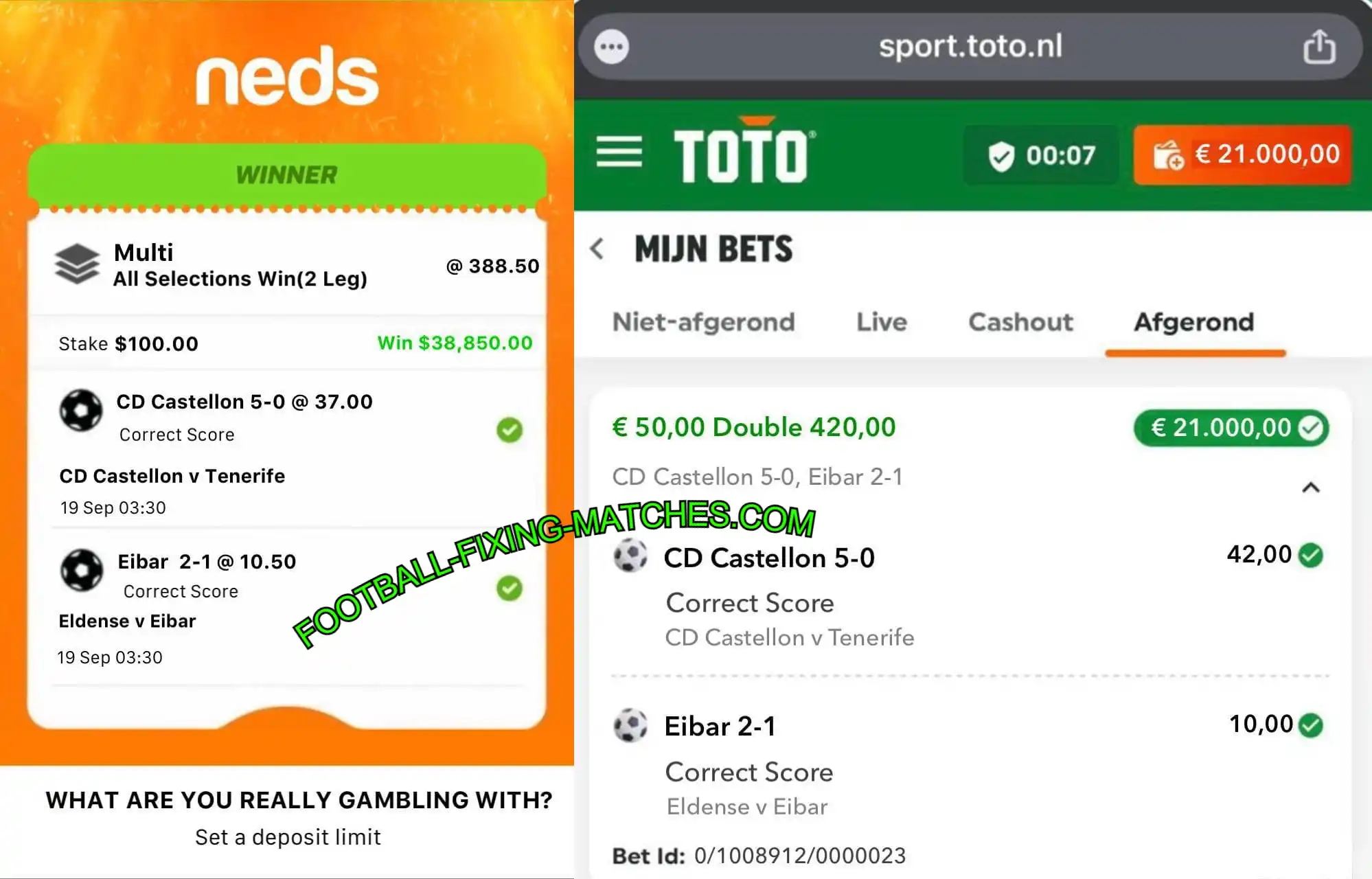The image size is (1372, 879).
Task: Tap the green WINNER banner
Action: click(x=287, y=175)
